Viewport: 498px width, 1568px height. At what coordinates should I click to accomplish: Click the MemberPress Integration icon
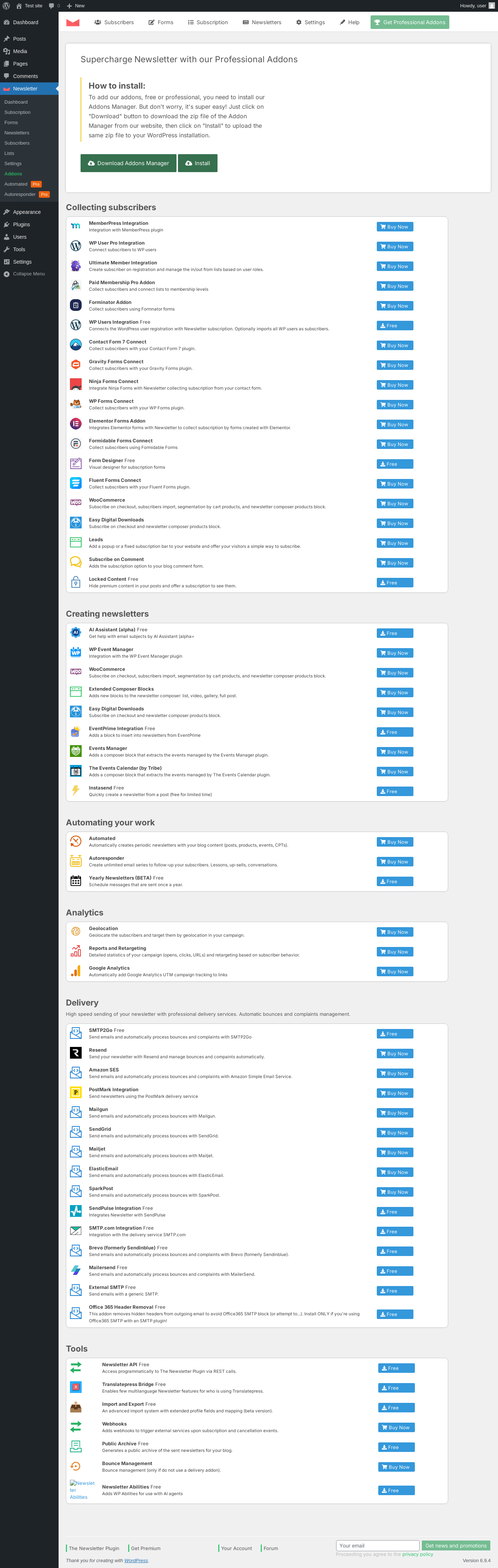point(75,226)
